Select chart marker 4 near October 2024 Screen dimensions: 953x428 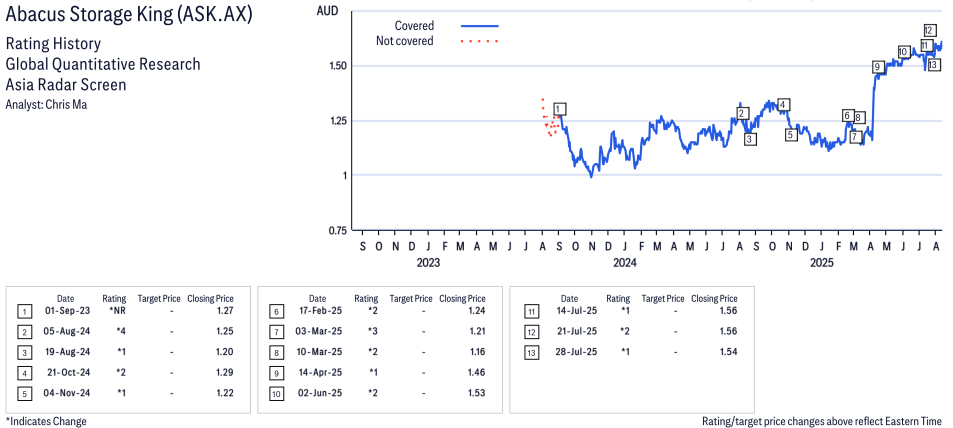click(783, 105)
